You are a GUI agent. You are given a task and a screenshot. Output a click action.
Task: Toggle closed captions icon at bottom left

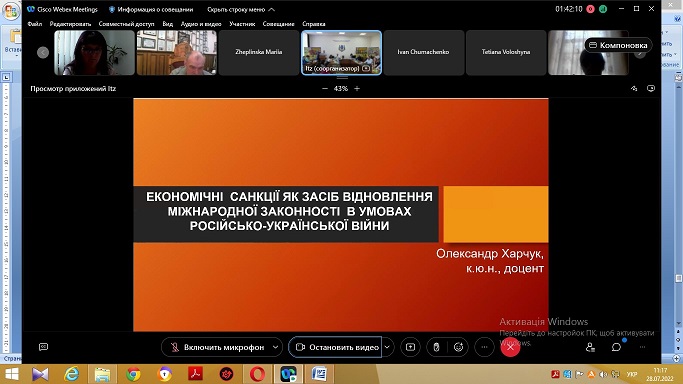click(x=43, y=347)
